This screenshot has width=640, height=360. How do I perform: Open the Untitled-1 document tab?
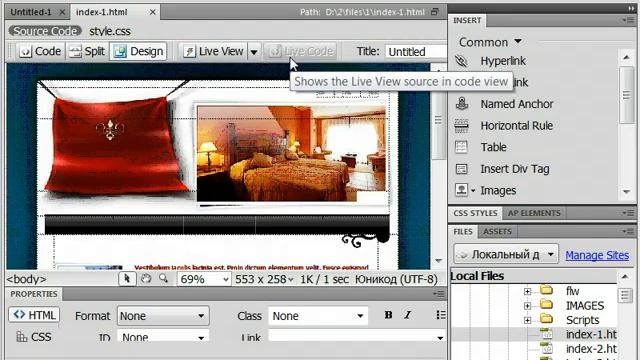pos(31,12)
